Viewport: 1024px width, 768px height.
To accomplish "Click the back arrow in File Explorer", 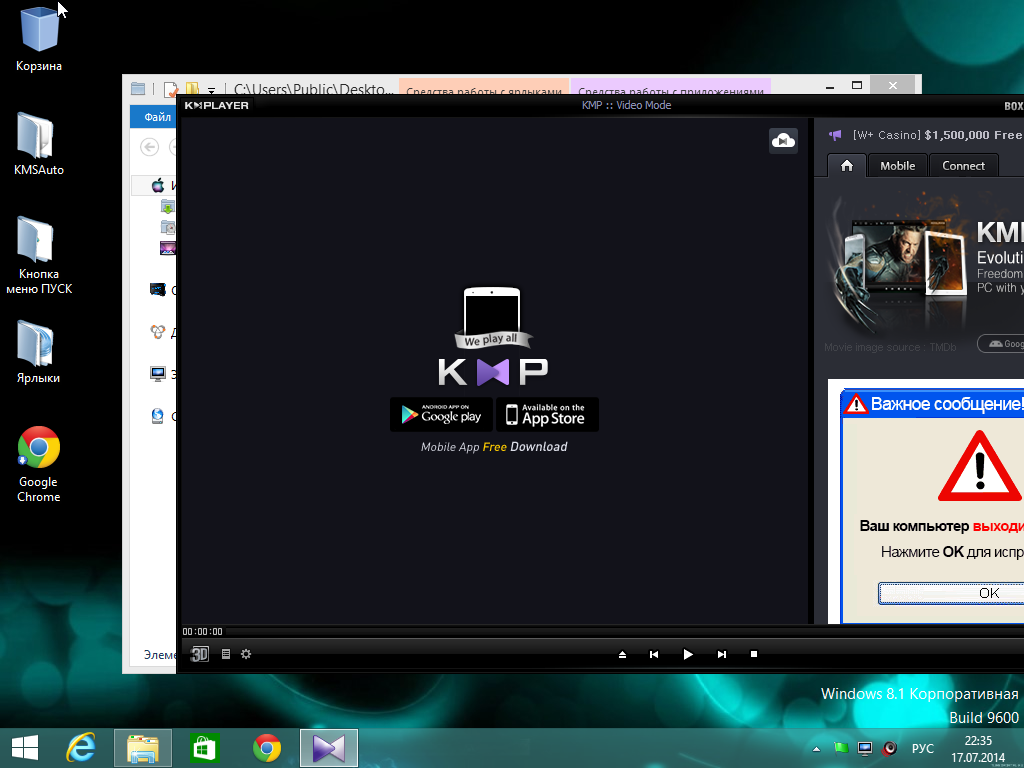I will point(150,147).
